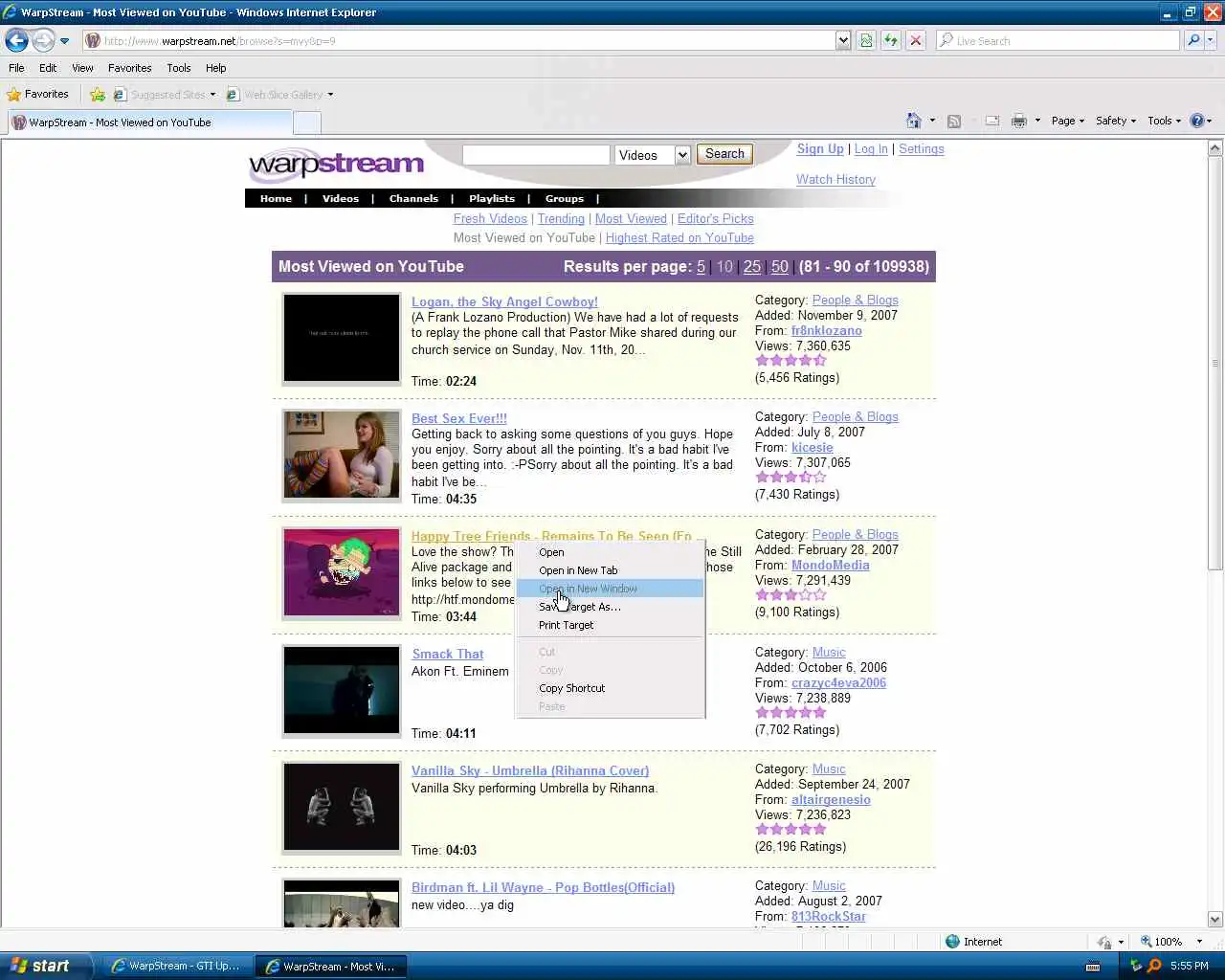Screen dimensions: 1225x980
Task: Click the Print icon
Action: (1019, 121)
